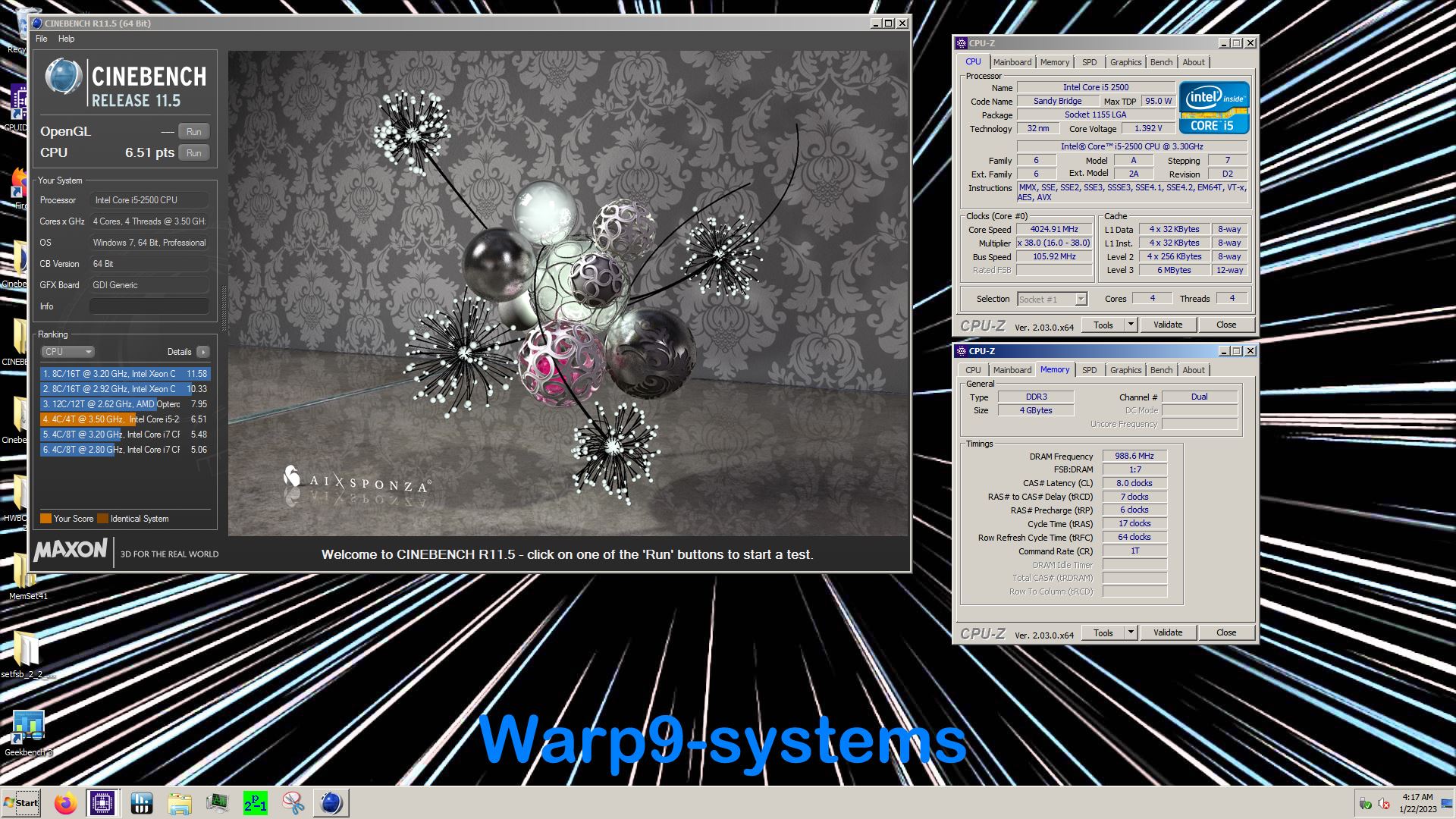Screen dimensions: 1456x819
Task: Select ranking row 12C/12T AMD Opteron
Action: [125, 404]
